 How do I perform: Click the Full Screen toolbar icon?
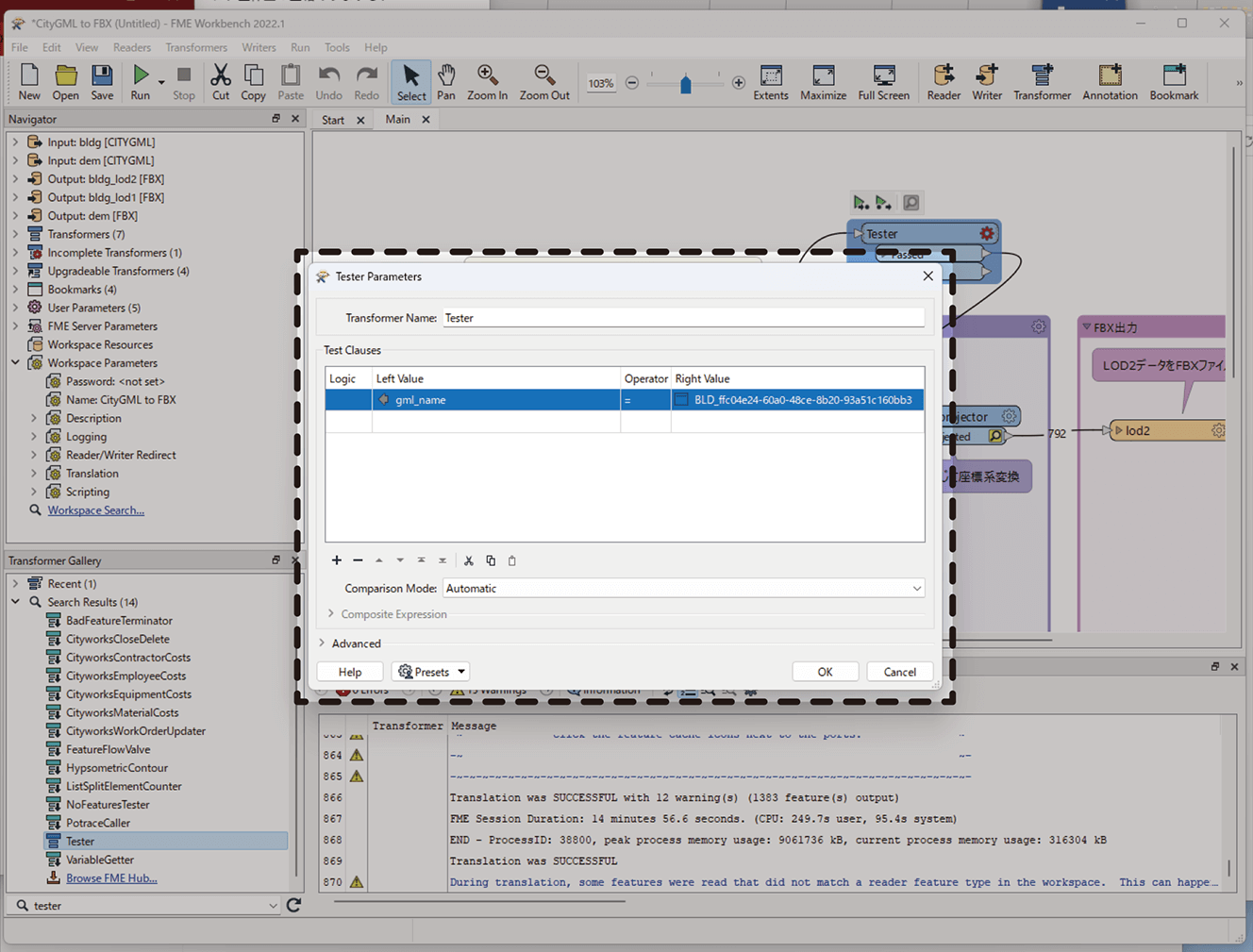(x=884, y=82)
